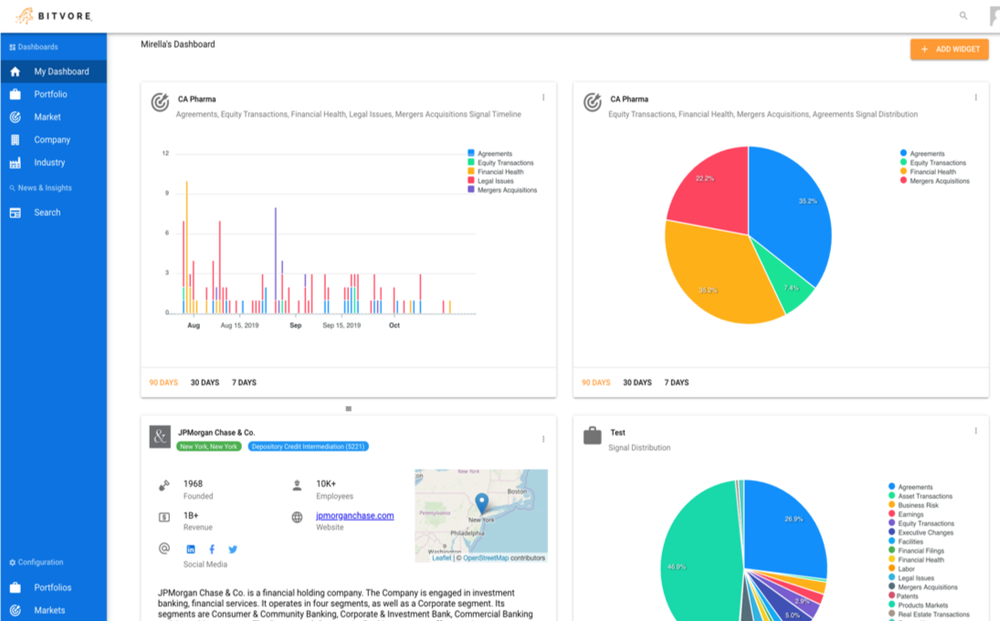This screenshot has height=621, width=1000.
Task: Select 7 DAYS on pie distribution widget
Action: click(x=677, y=383)
